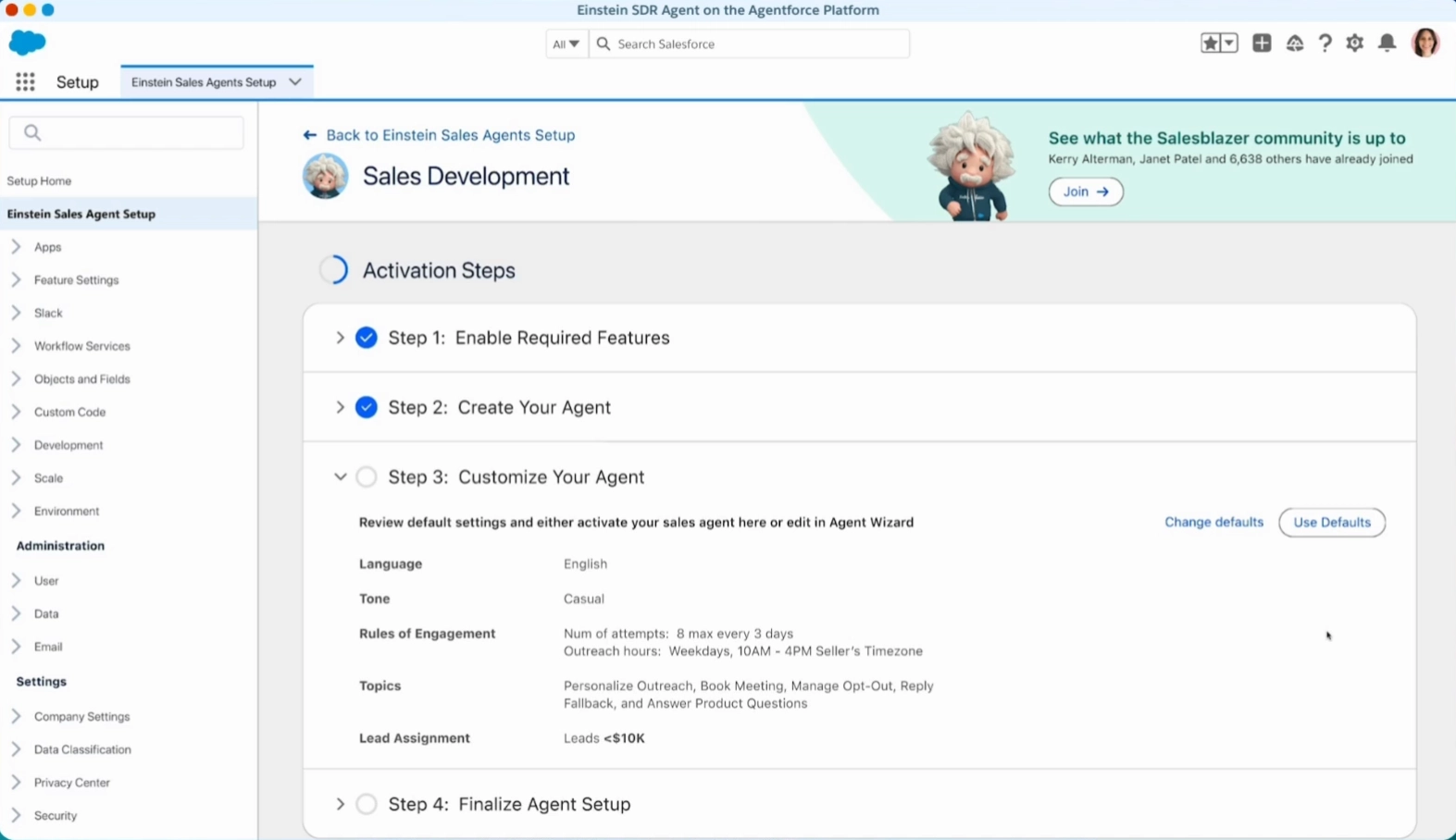Expand the Environment chevron

click(16, 511)
